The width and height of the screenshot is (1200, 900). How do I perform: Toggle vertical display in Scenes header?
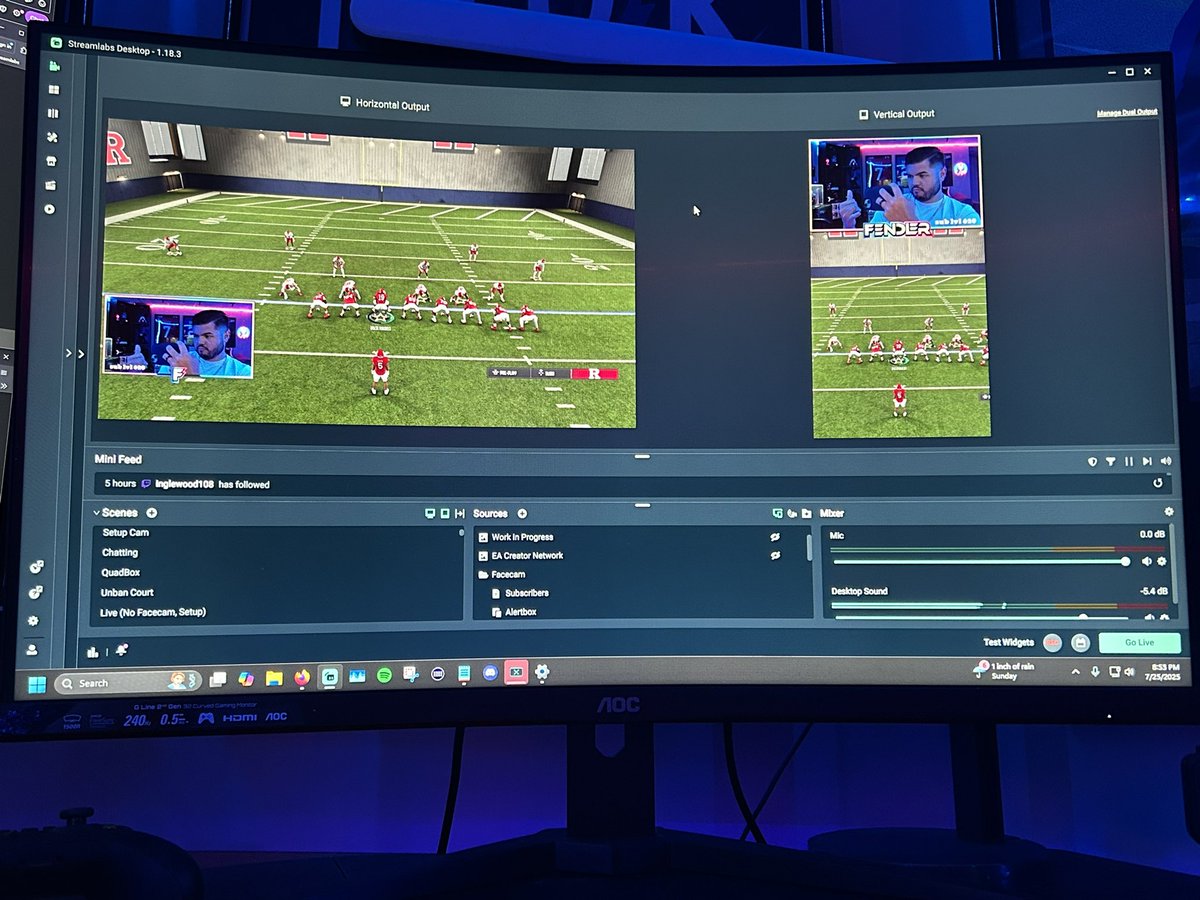coord(445,513)
